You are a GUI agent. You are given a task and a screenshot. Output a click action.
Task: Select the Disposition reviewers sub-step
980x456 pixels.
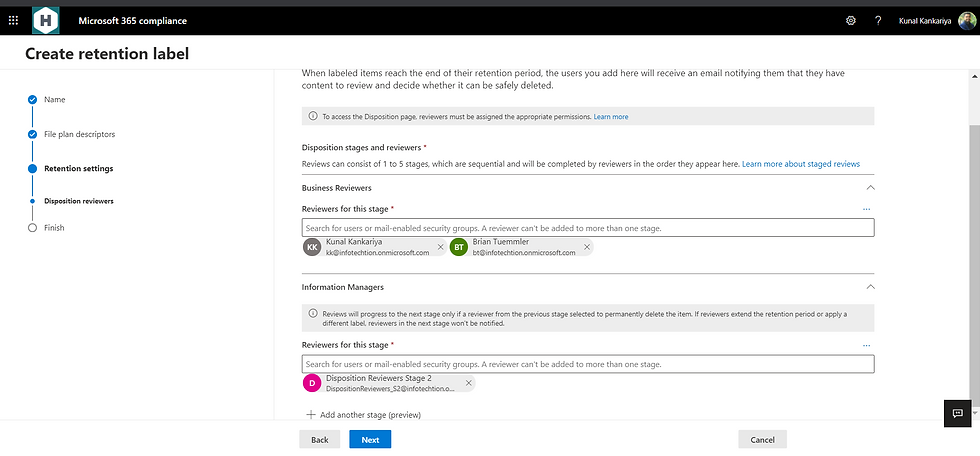79,201
